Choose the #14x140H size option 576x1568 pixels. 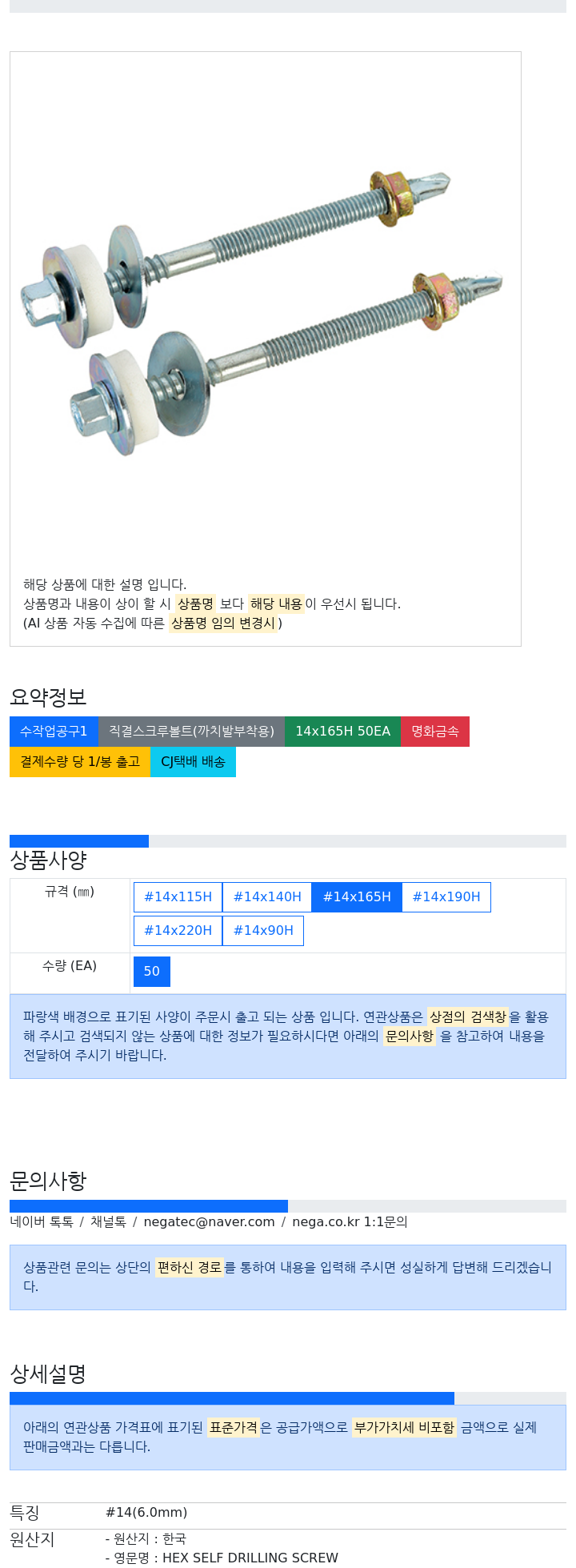tap(267, 897)
